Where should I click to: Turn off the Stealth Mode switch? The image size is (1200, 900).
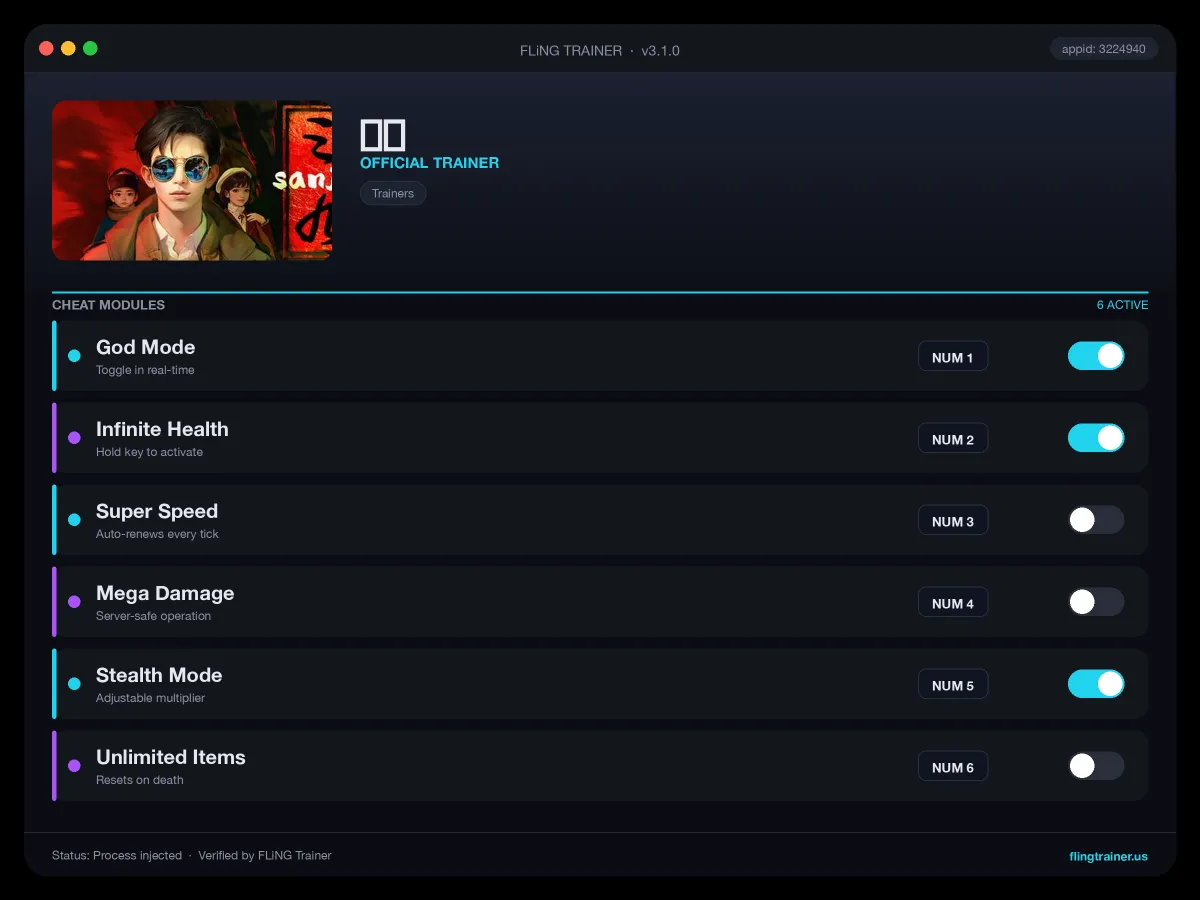pos(1096,684)
